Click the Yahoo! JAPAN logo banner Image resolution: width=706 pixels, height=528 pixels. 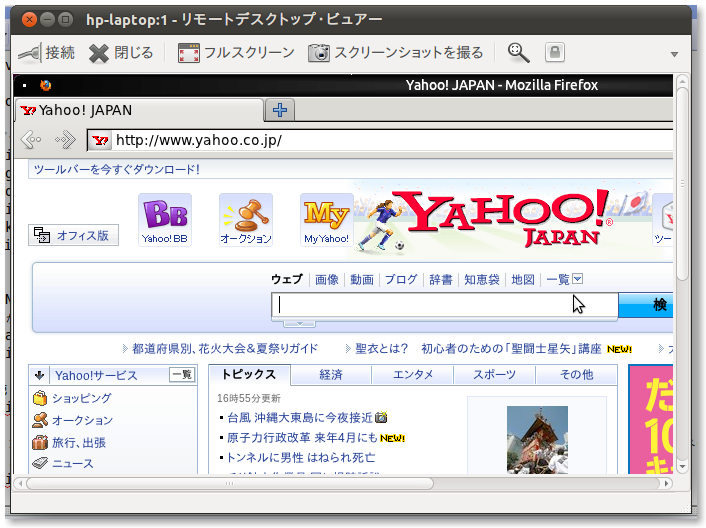(502, 218)
